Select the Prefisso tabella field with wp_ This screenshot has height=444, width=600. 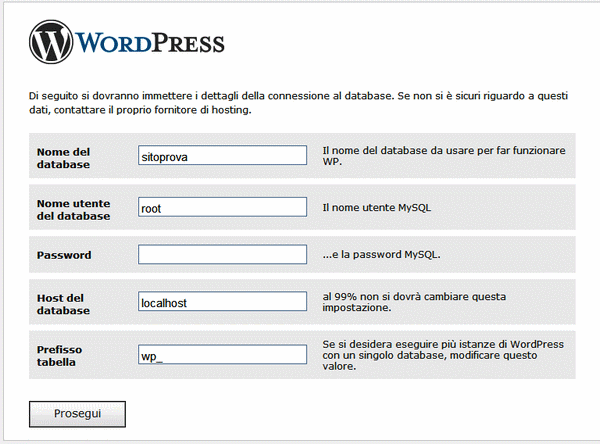[x=222, y=354]
